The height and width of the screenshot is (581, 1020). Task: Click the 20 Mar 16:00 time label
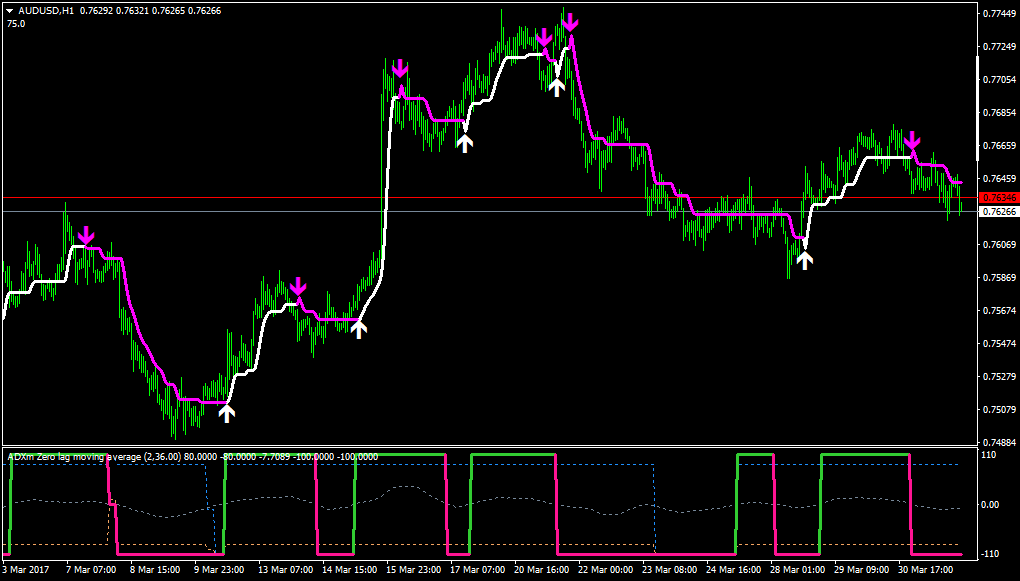pyautogui.click(x=541, y=570)
